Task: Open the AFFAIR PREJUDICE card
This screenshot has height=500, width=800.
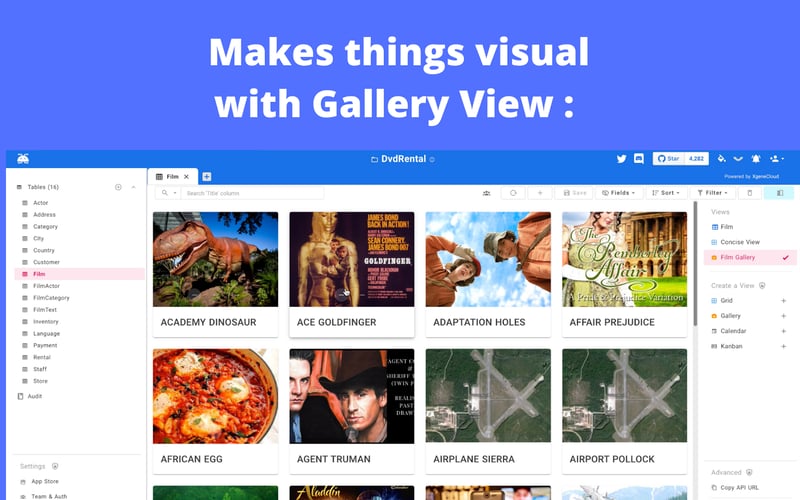Action: tap(624, 274)
